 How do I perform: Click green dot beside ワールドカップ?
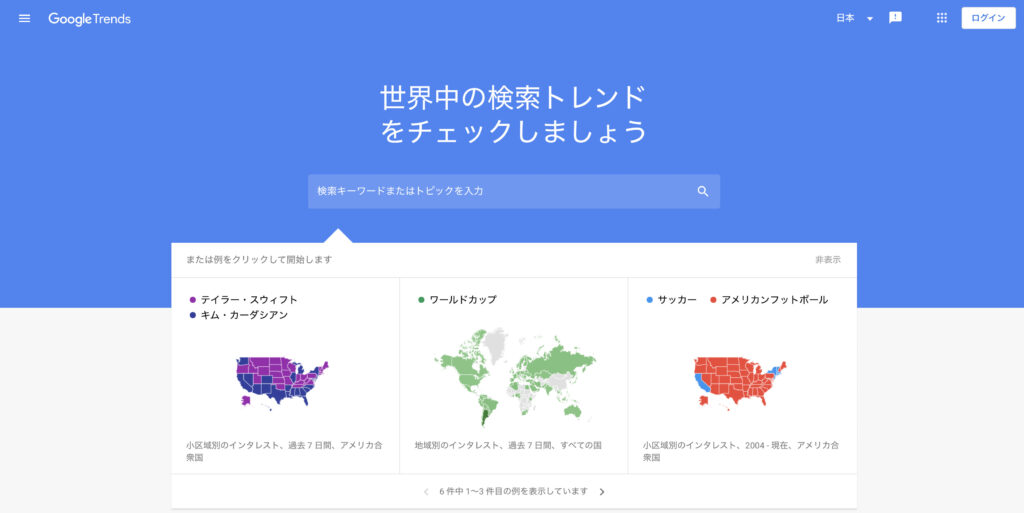pos(421,300)
